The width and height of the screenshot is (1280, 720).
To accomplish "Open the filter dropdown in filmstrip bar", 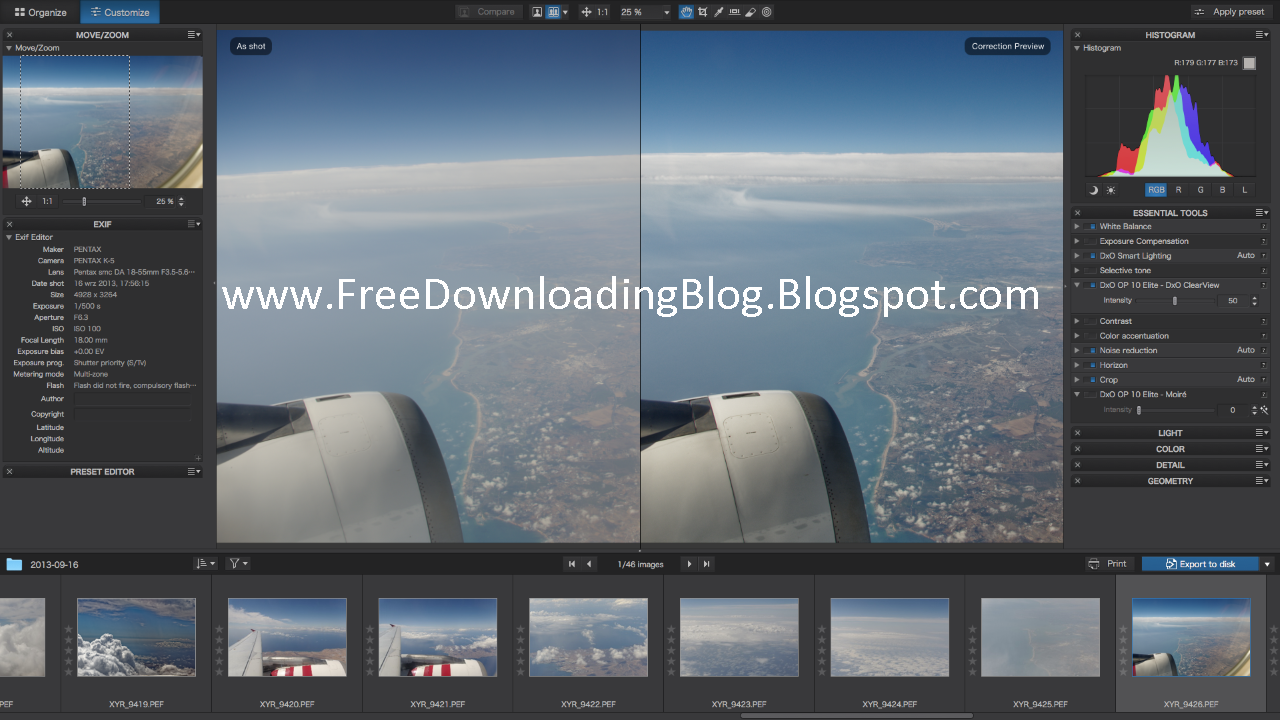I will pos(238,564).
